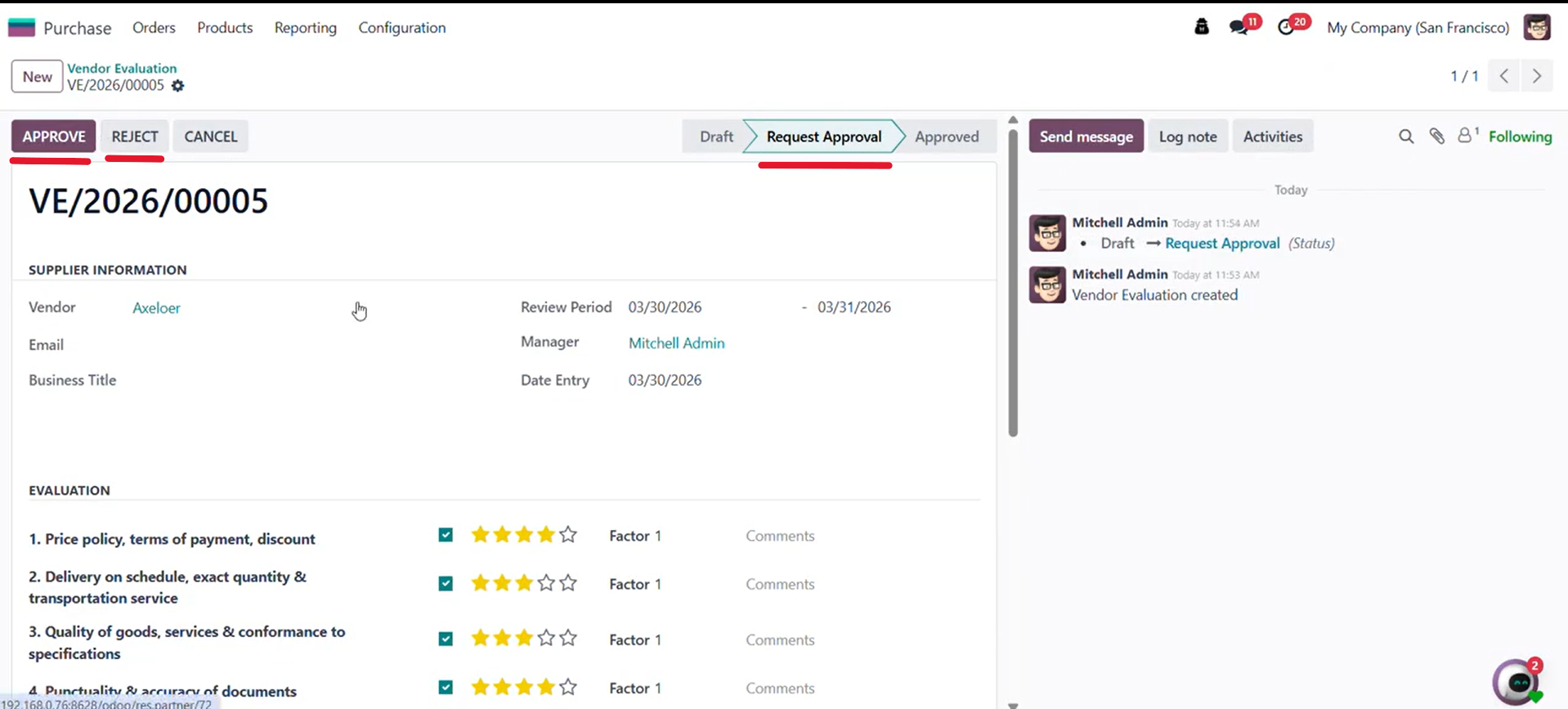The height and width of the screenshot is (709, 1568).
Task: Click company switcher My Company (San Francisco)
Action: (x=1418, y=28)
